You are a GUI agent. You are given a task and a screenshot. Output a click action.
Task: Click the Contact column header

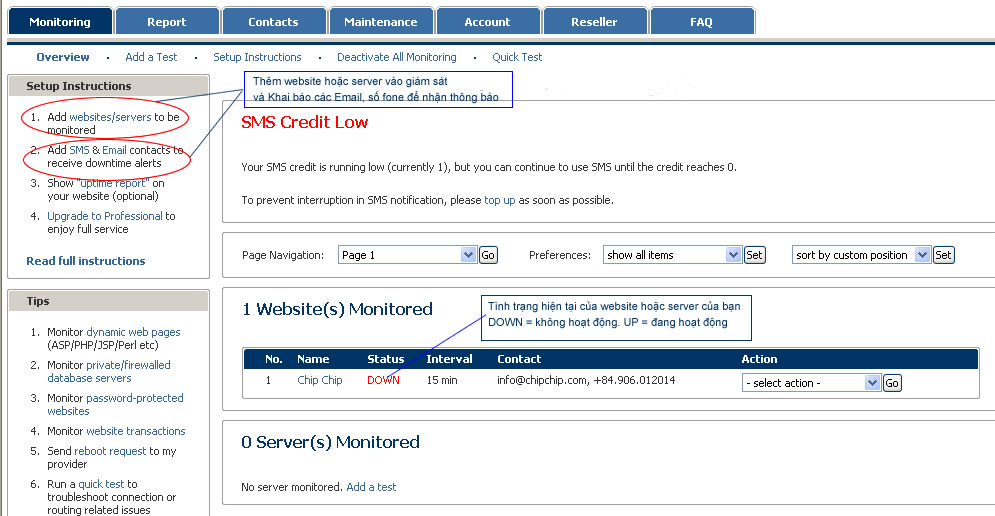519,359
